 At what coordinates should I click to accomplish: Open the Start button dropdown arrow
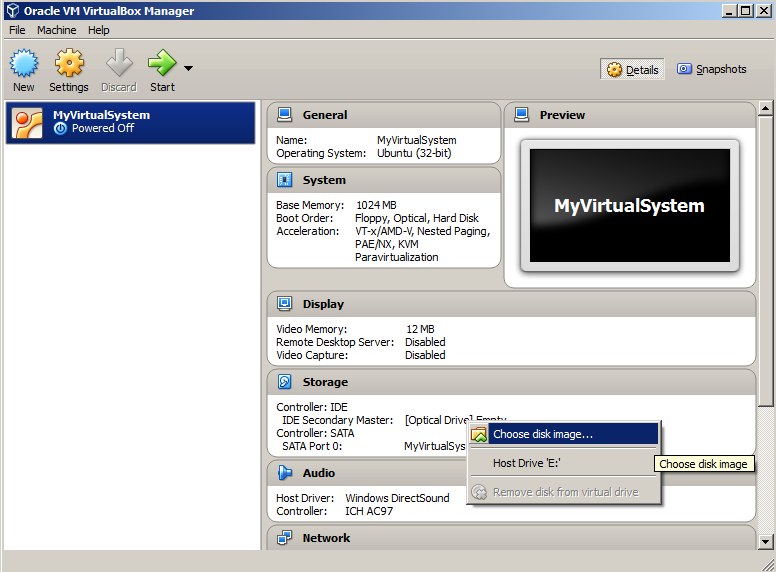point(189,68)
